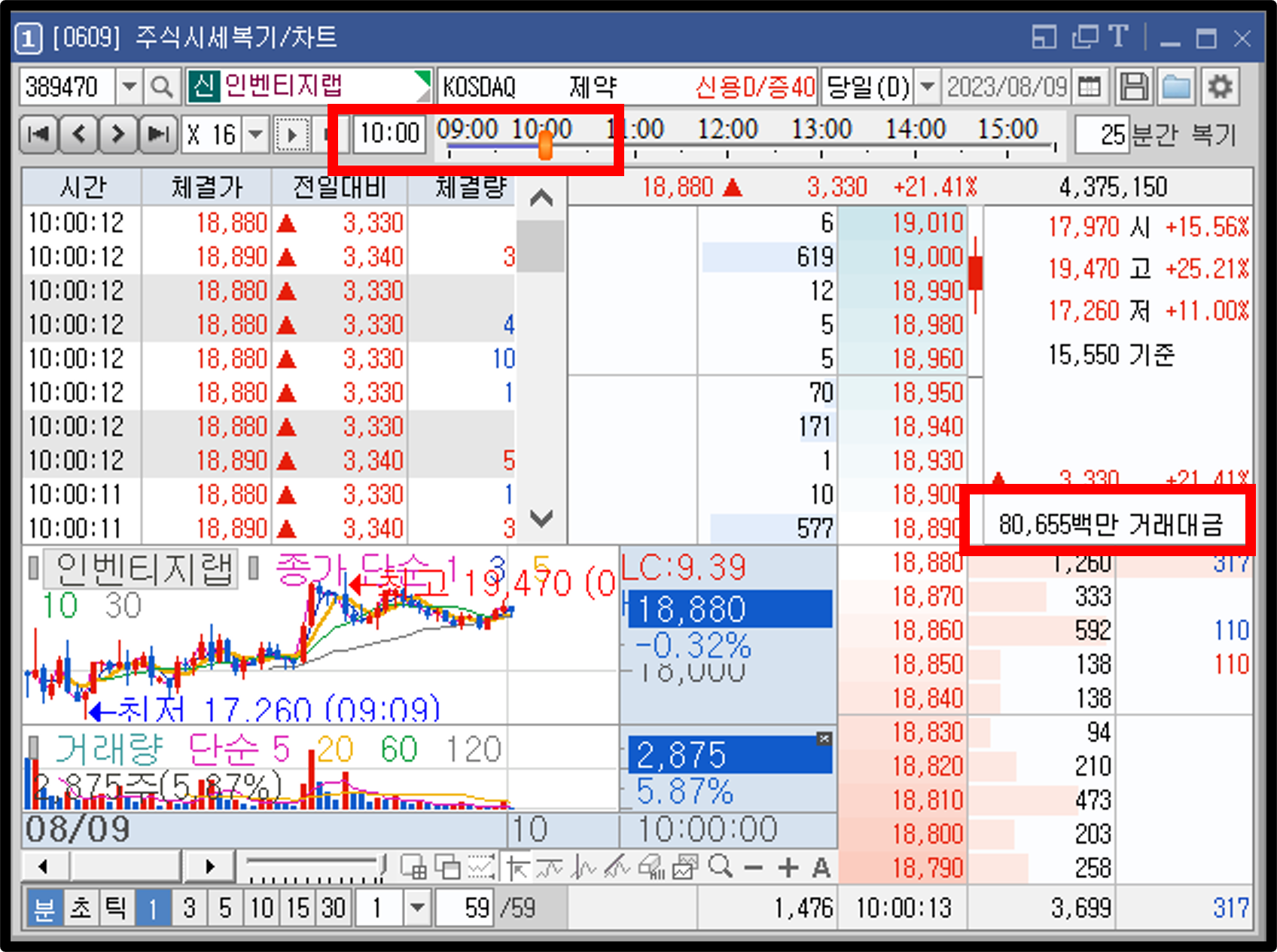Select the '3' minute interval button
Viewport: 1277px width, 952px height.
188,908
